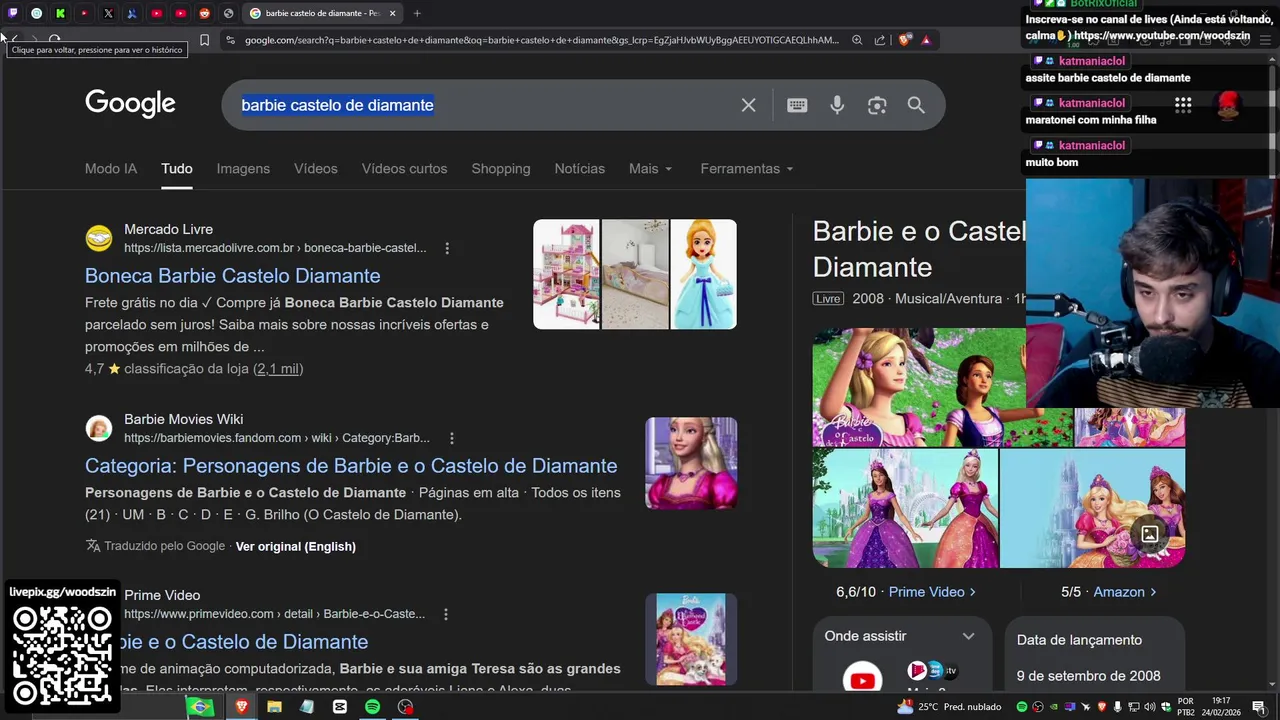The width and height of the screenshot is (1280, 720).
Task: Open the volume icon in system tray
Action: (1150, 707)
